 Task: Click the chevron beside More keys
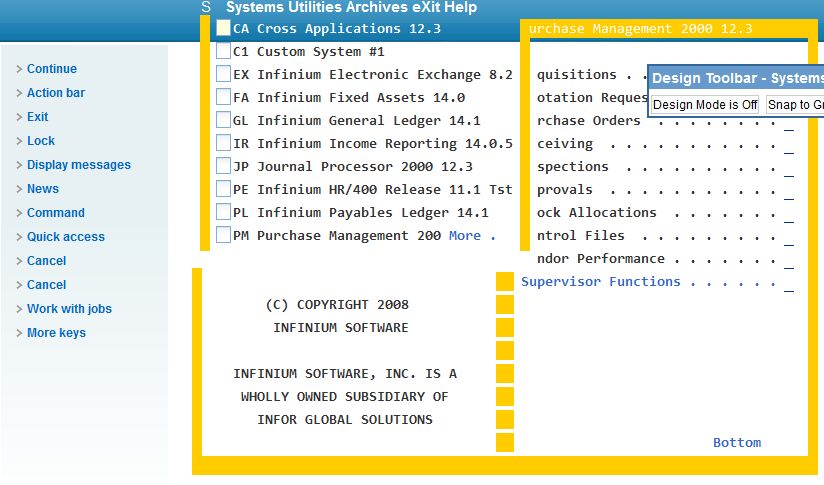point(19,333)
